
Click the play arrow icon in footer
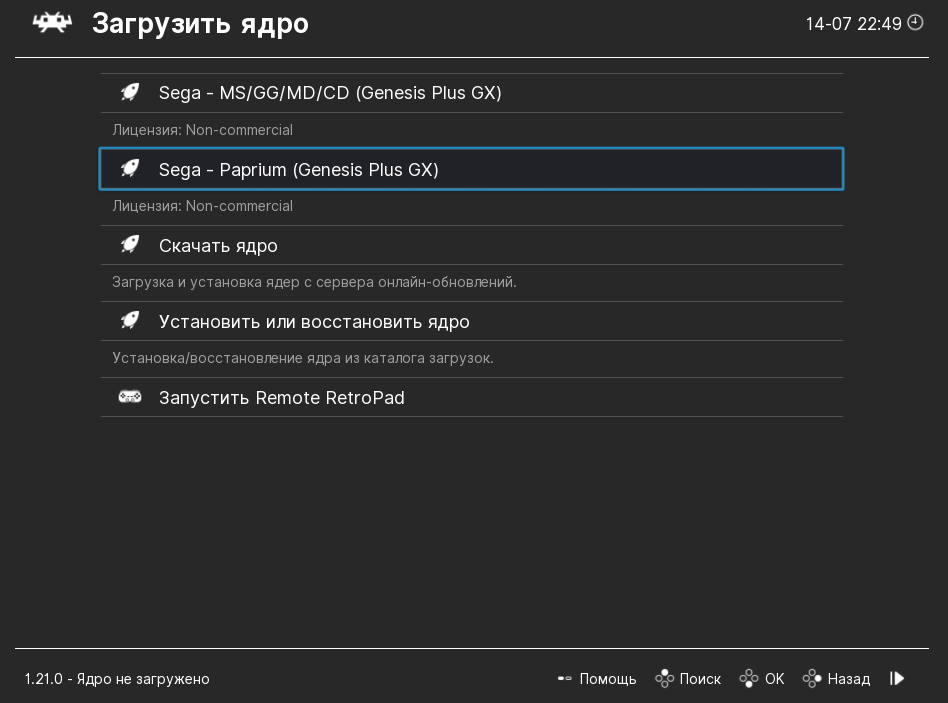coord(897,678)
